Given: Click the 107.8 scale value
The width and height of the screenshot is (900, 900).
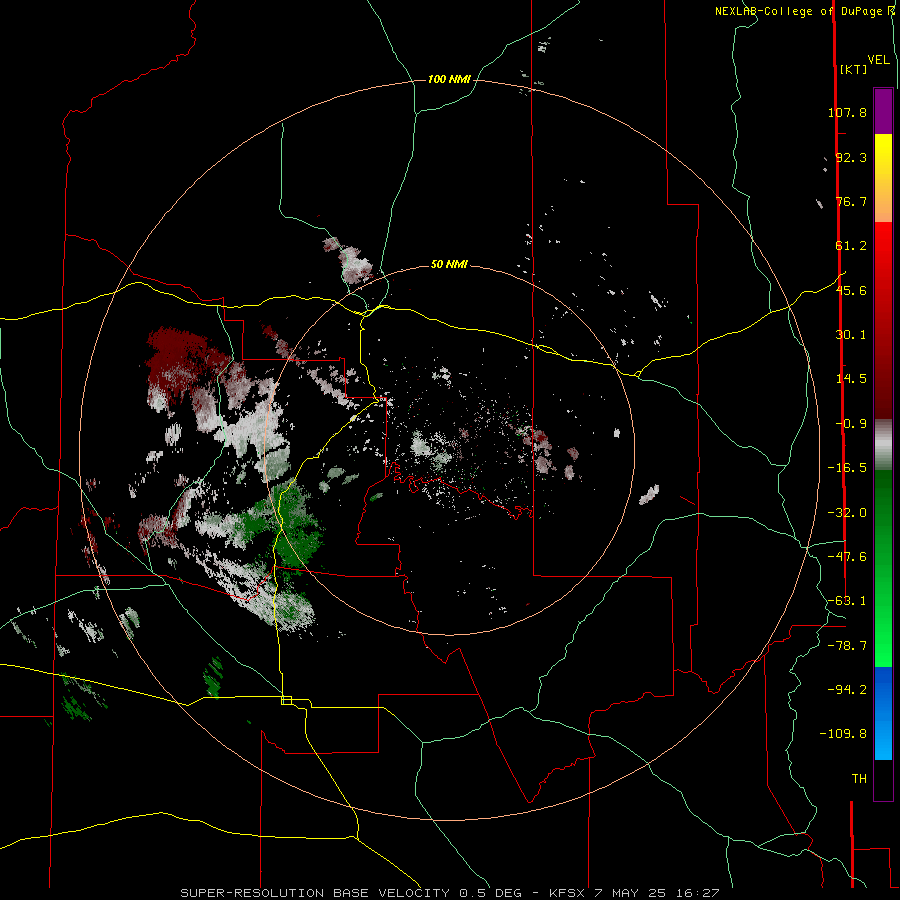Looking at the screenshot, I should (847, 112).
